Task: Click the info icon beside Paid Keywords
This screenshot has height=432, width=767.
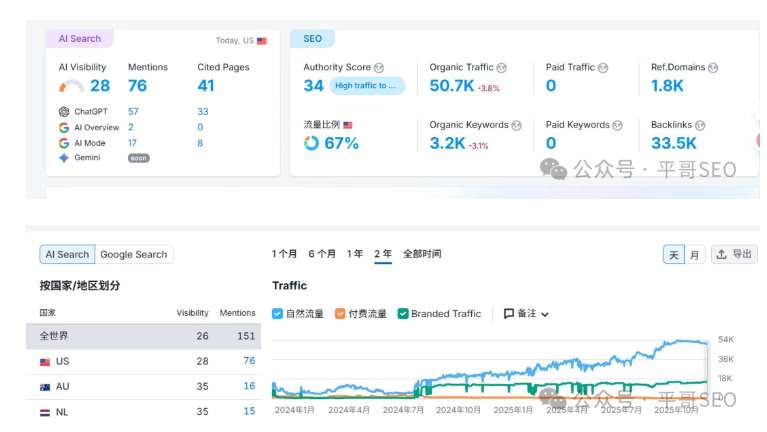Action: pyautogui.click(x=618, y=126)
